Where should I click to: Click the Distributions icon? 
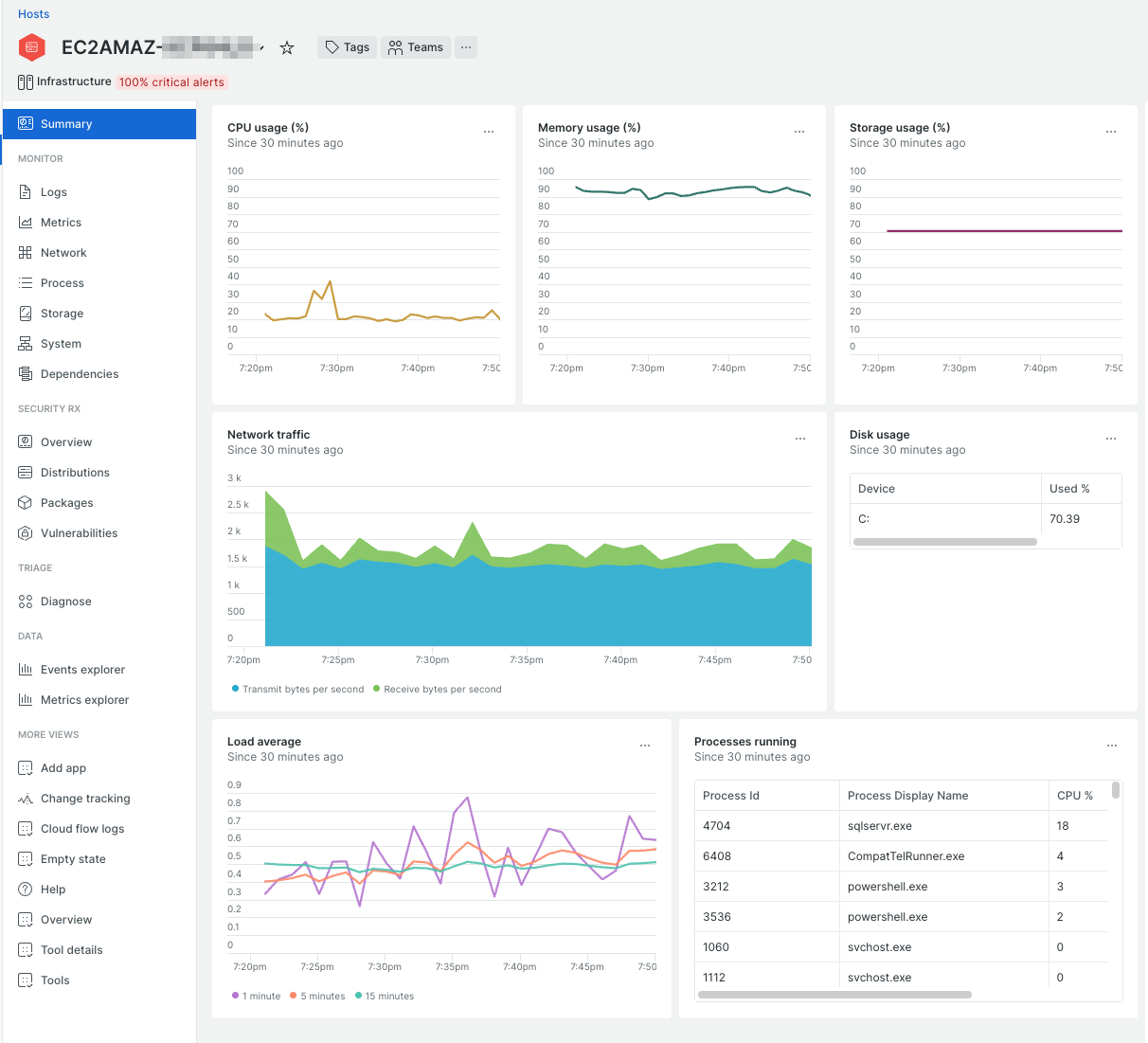coord(26,473)
